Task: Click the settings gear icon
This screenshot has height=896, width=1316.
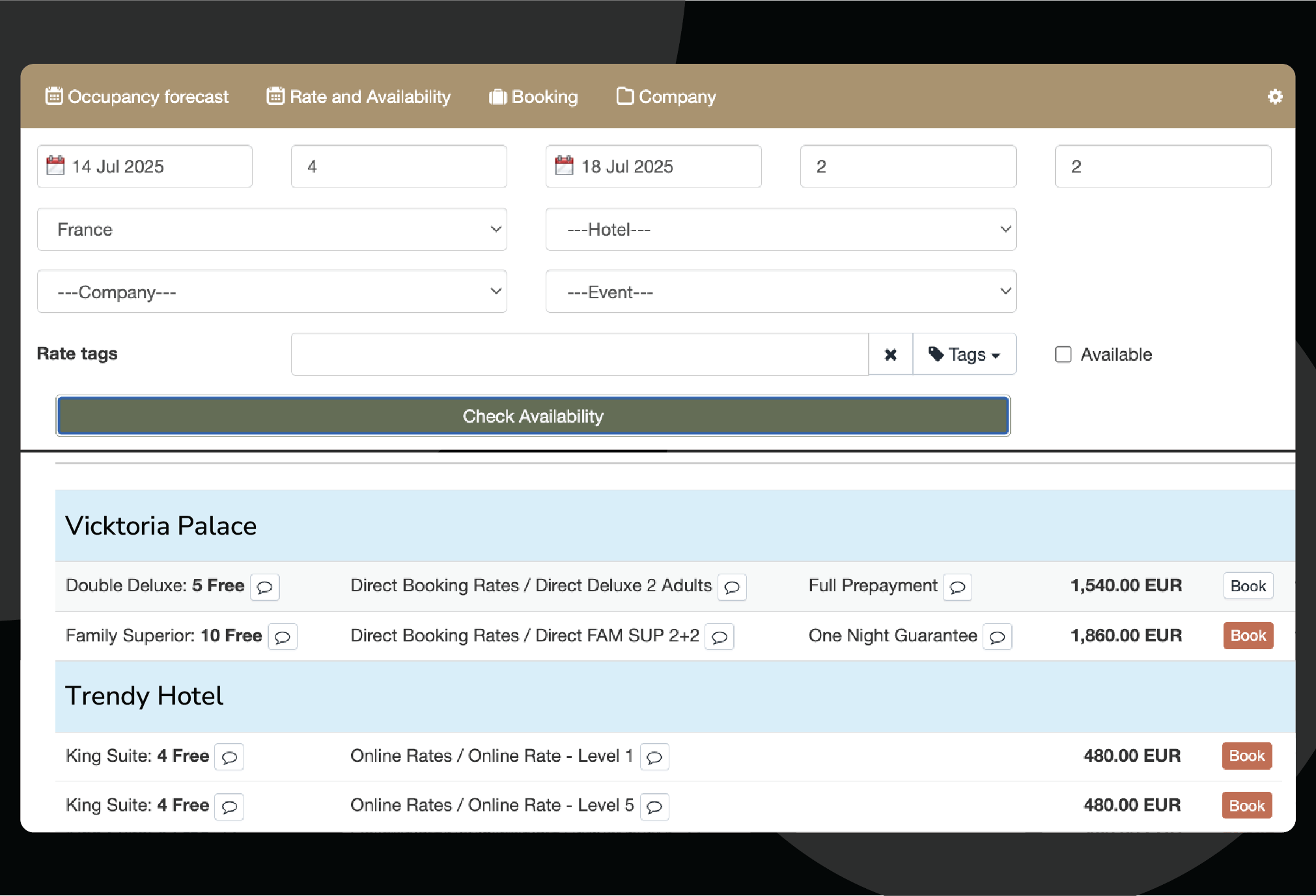Action: (1274, 97)
